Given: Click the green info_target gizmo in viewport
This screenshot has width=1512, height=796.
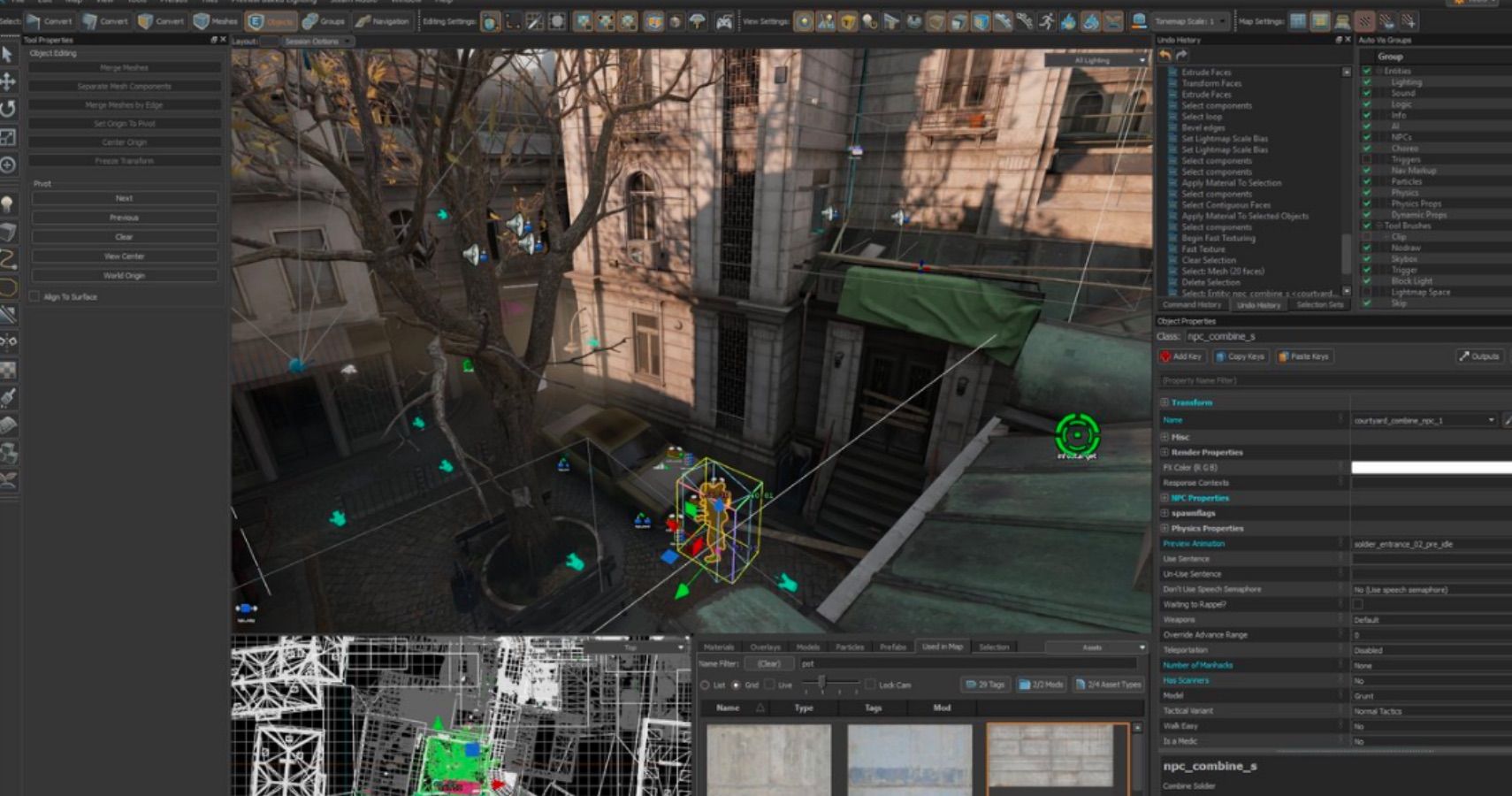Looking at the screenshot, I should click(x=1077, y=434).
